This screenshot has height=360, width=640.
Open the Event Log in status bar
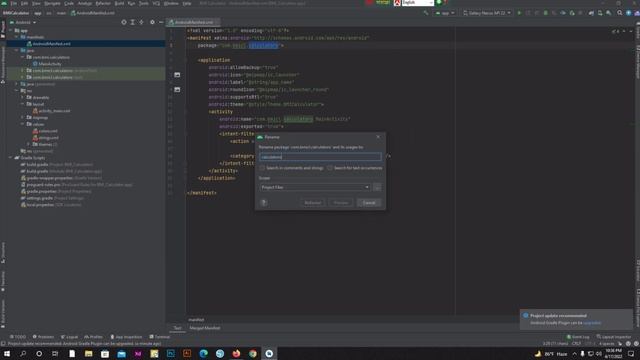pyautogui.click(x=578, y=337)
